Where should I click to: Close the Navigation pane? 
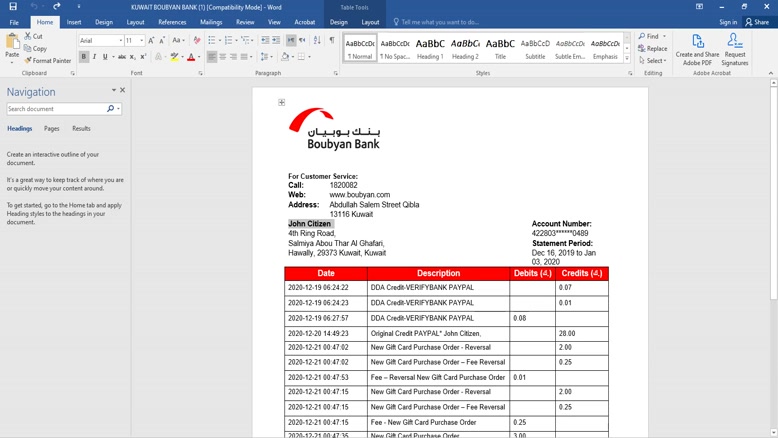[x=123, y=90]
